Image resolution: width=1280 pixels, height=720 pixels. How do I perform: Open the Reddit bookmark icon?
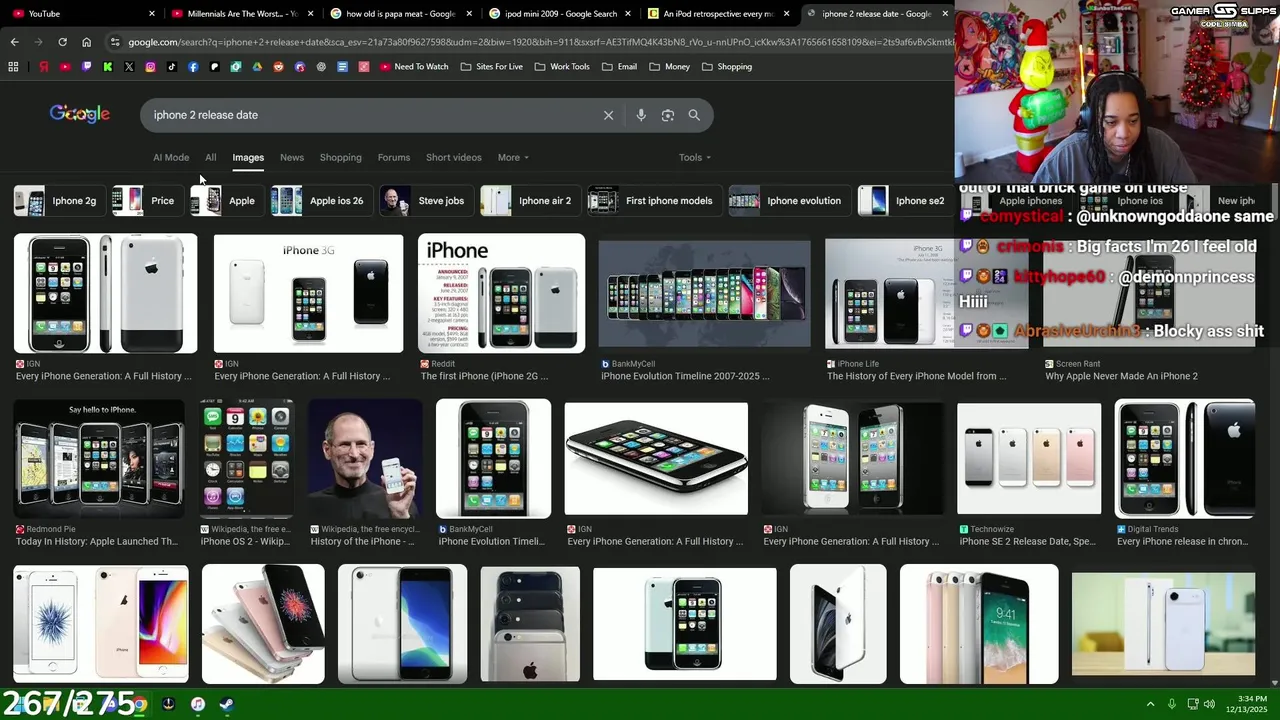(278, 67)
